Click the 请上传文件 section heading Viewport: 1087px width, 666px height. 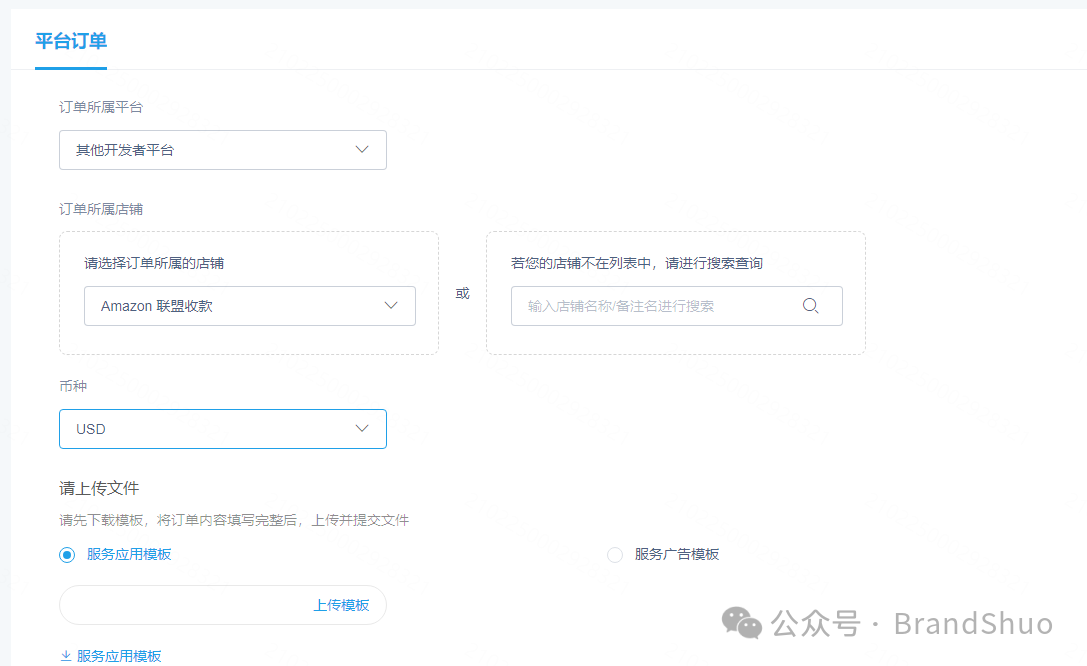pyautogui.click(x=99, y=488)
